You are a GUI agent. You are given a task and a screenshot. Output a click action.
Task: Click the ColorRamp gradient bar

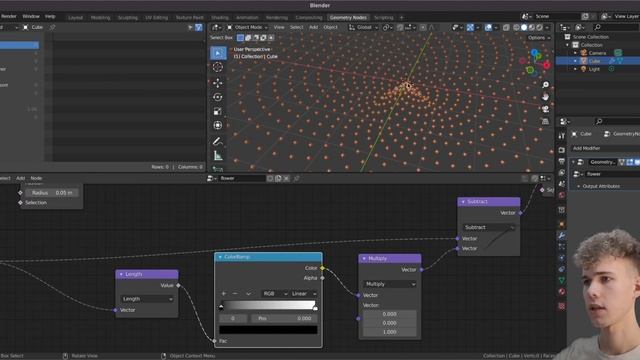coord(268,306)
